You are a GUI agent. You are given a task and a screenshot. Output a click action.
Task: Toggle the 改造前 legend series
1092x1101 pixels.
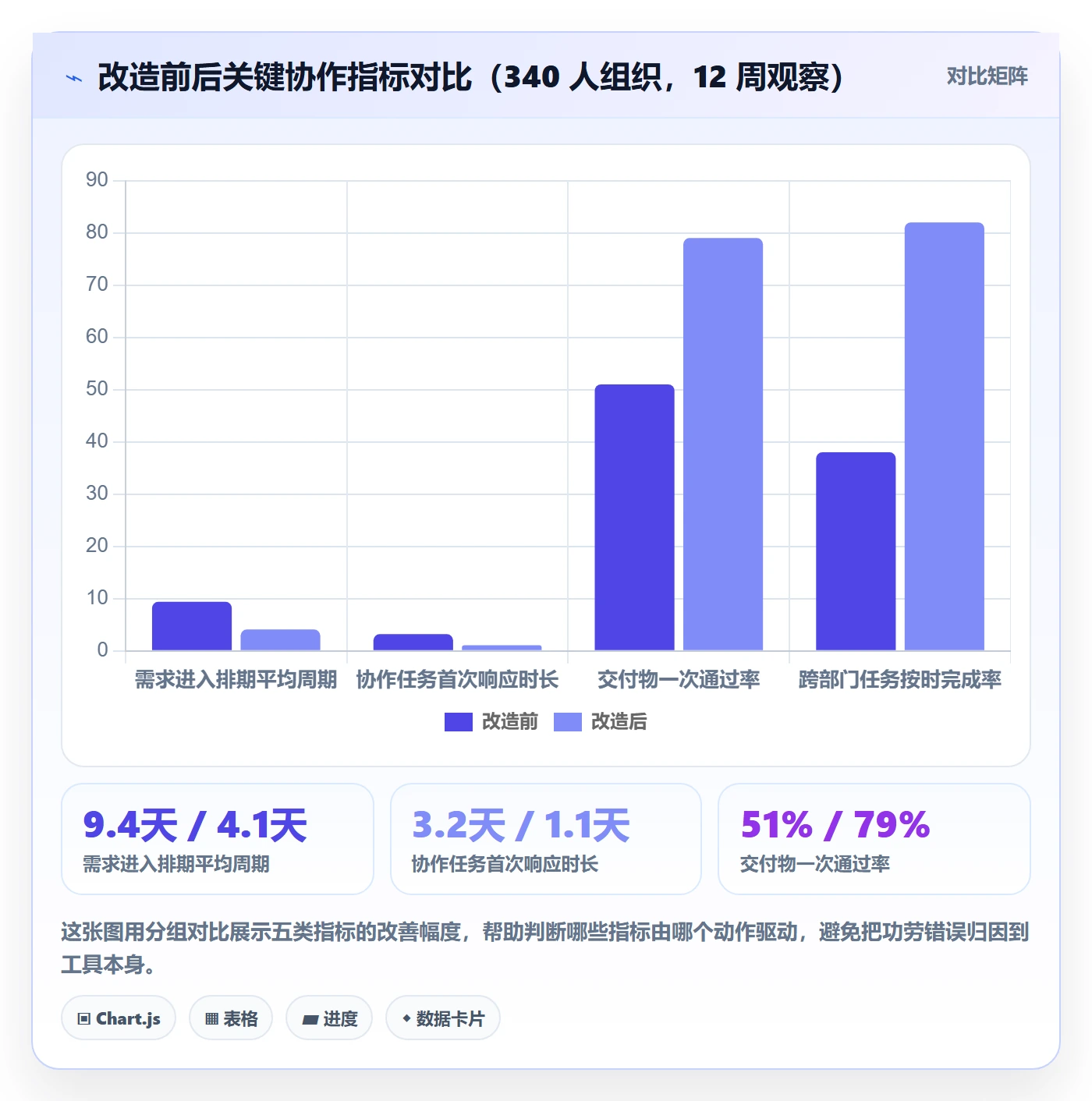tap(491, 722)
